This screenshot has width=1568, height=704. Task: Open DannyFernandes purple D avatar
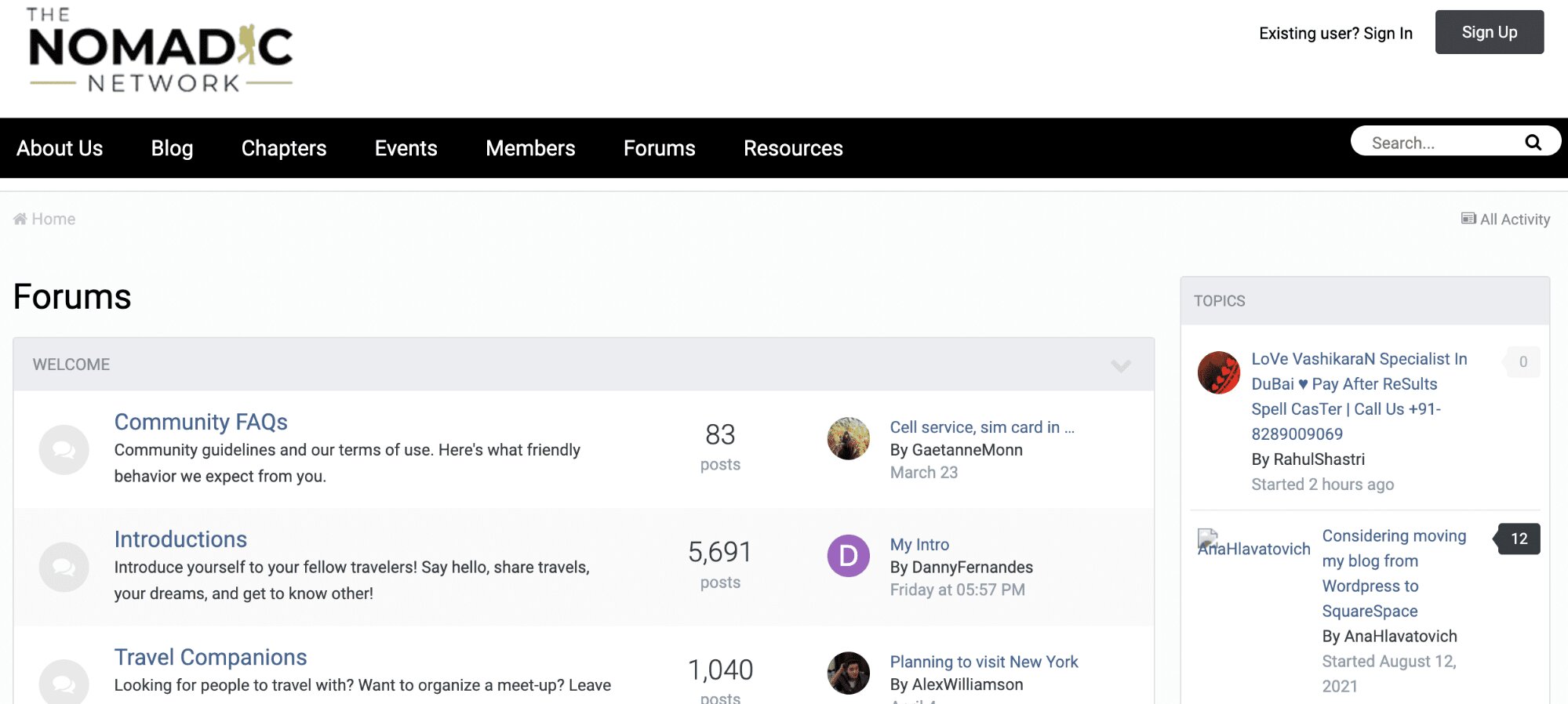click(x=848, y=556)
